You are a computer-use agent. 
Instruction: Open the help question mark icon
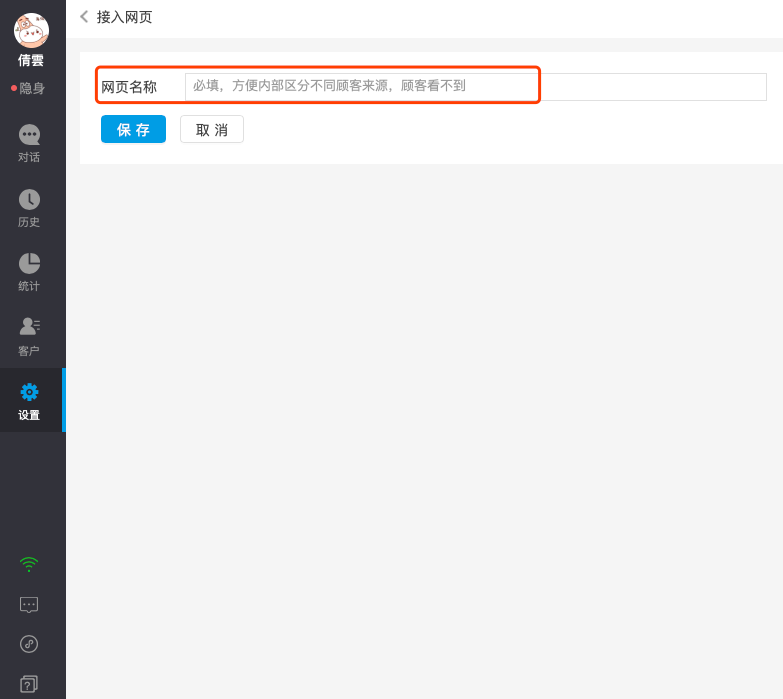pyautogui.click(x=29, y=684)
